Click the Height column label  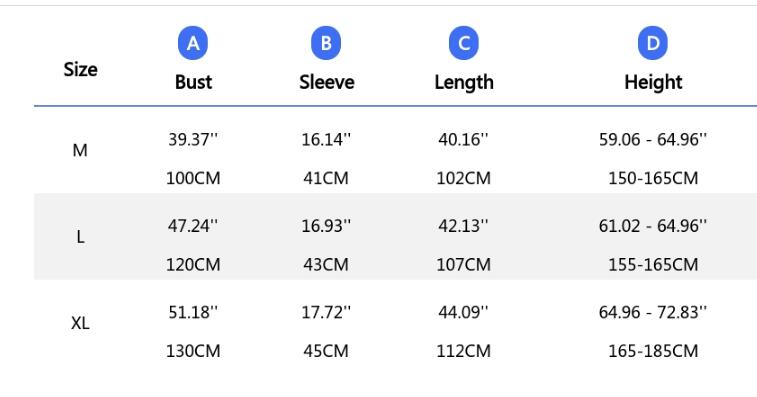click(x=653, y=82)
